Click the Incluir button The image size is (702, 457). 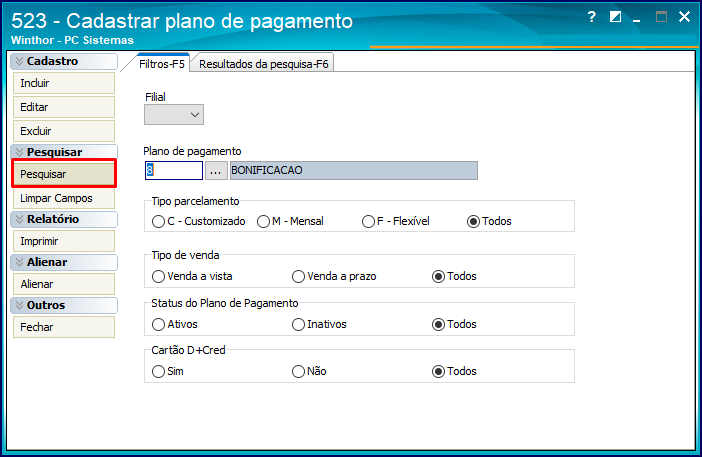pyautogui.click(x=64, y=83)
